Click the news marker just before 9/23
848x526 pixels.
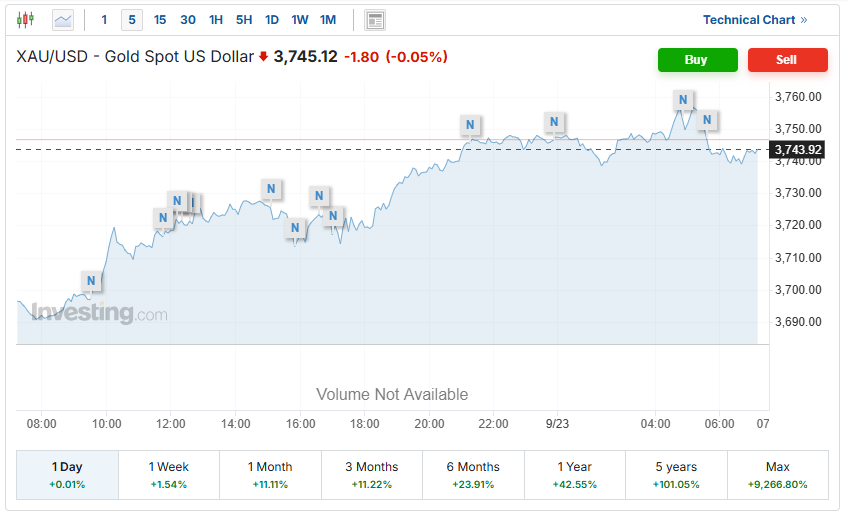555,121
